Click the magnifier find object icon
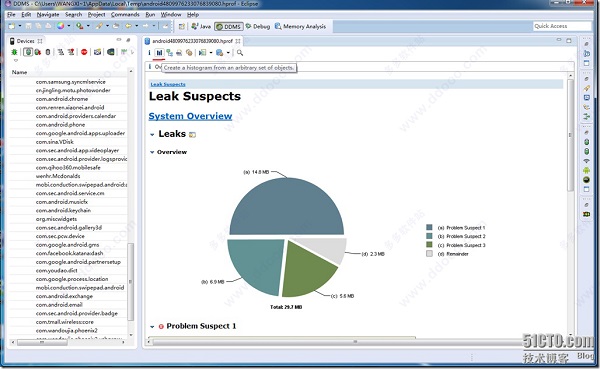This screenshot has height=369, width=600. [x=240, y=53]
